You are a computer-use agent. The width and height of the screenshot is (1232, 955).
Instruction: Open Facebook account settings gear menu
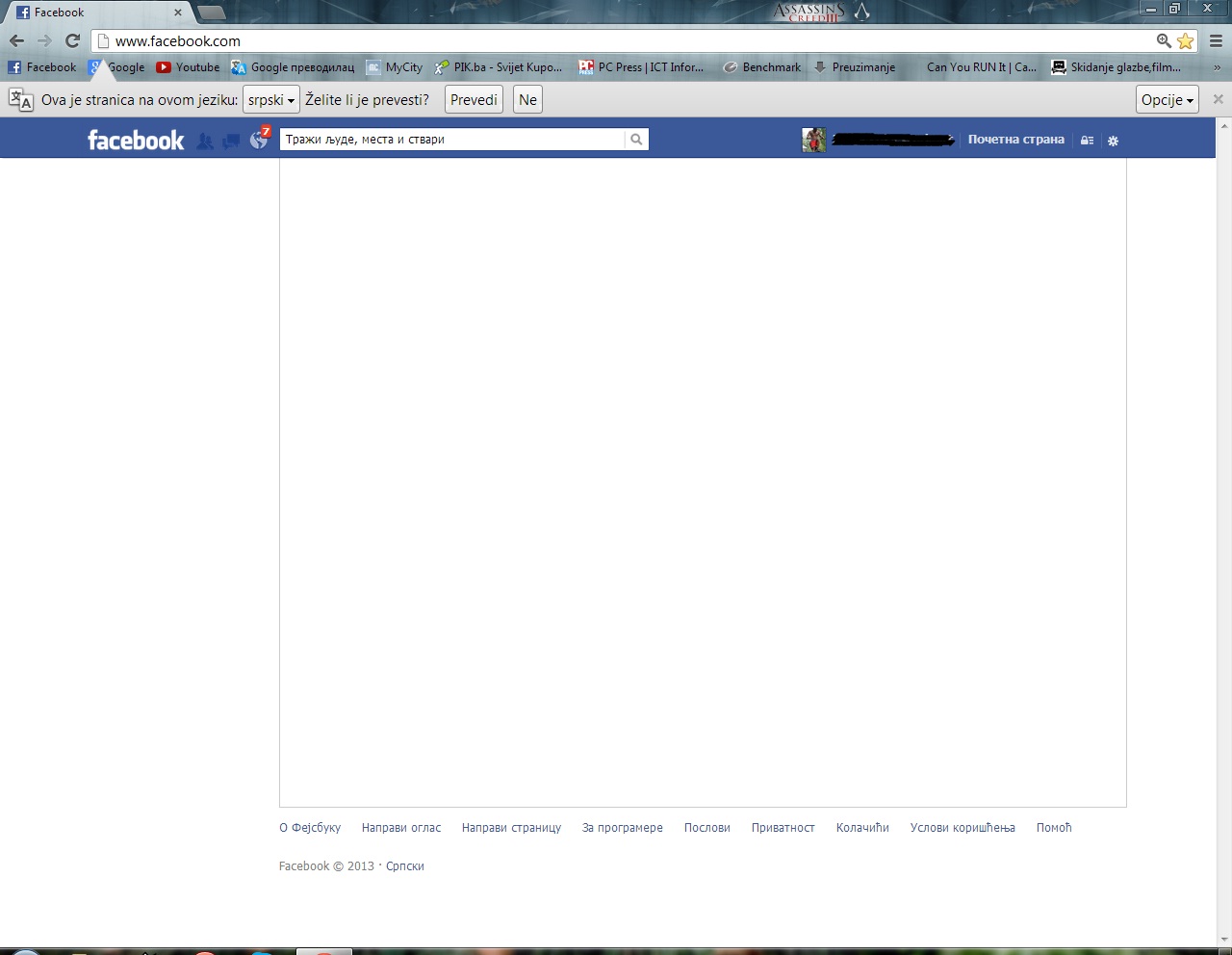[x=1114, y=141]
